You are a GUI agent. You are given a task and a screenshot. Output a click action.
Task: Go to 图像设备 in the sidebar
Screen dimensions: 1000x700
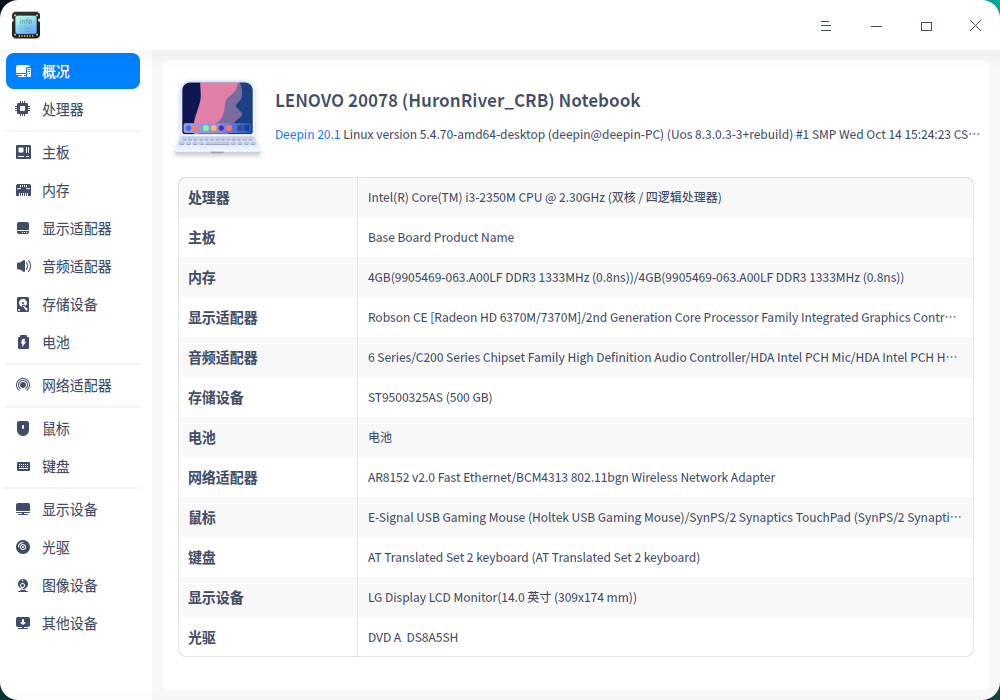pos(73,585)
